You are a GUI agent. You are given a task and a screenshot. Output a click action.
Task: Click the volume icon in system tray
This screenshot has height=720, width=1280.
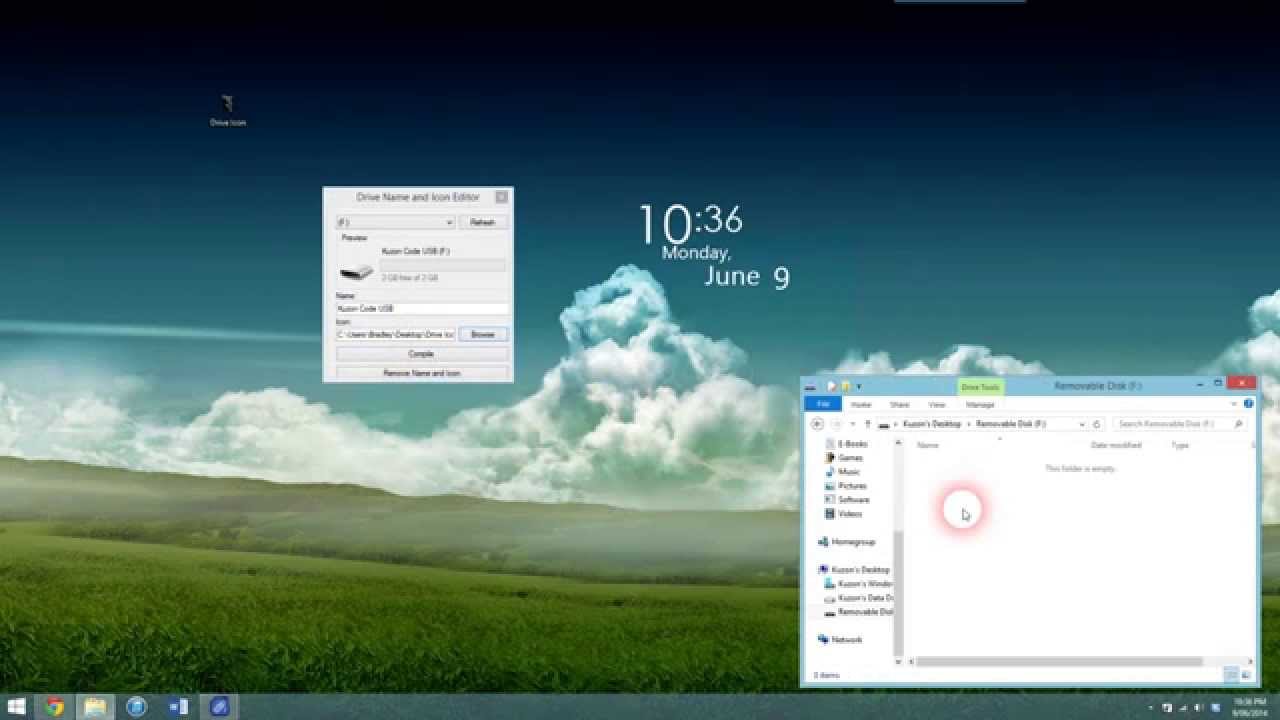click(x=1197, y=708)
